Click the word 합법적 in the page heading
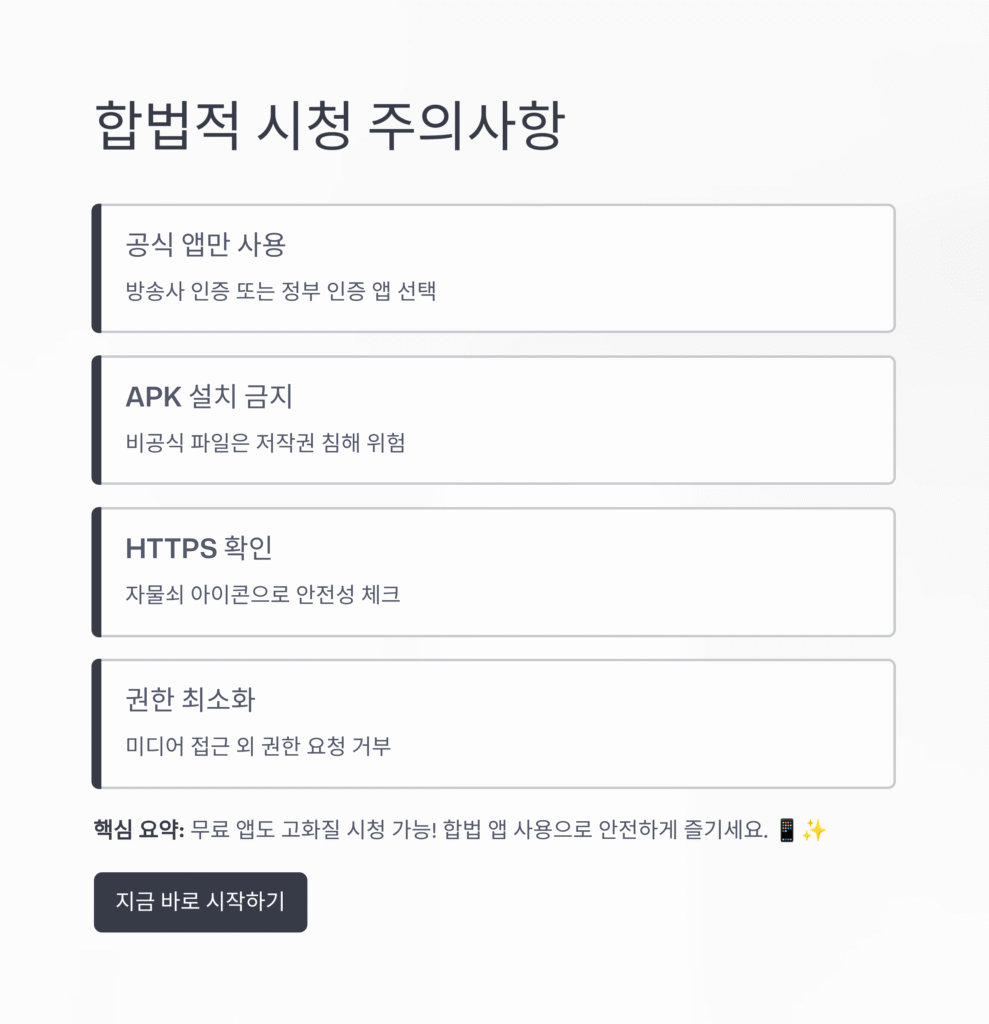Viewport: 989px width, 1024px height. pyautogui.click(x=167, y=128)
